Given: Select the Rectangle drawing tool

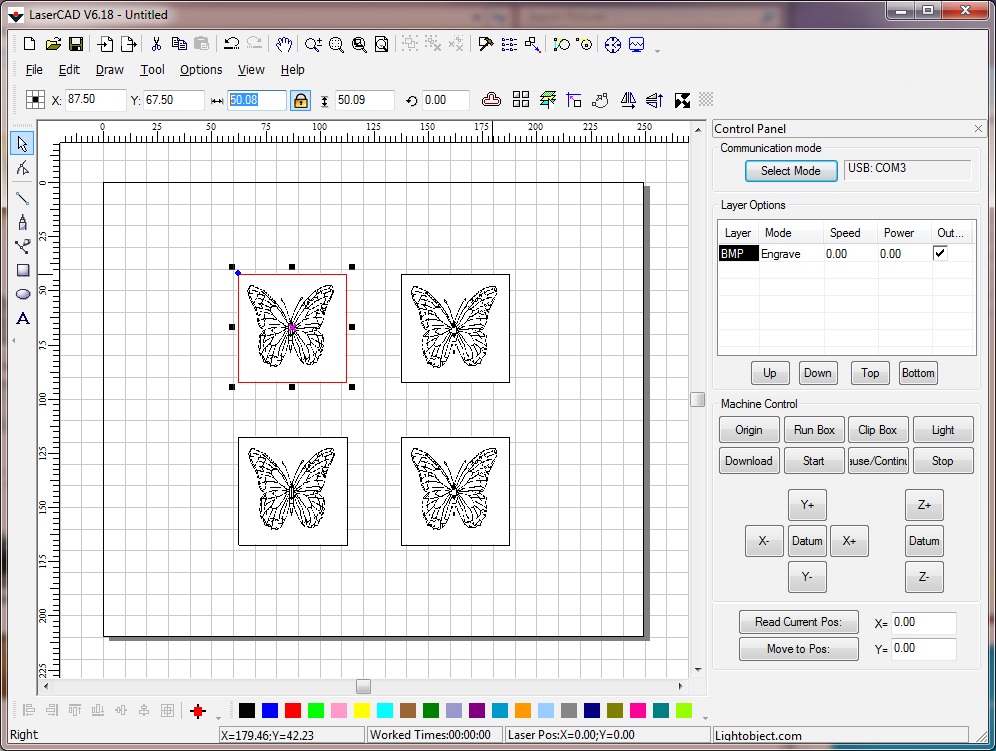Looking at the screenshot, I should pyautogui.click(x=23, y=270).
